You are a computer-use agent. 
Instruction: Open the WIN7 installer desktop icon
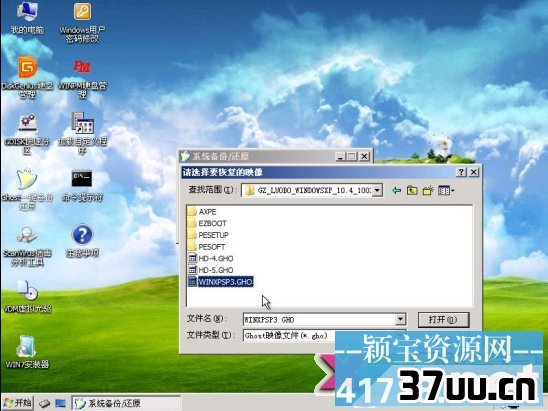[x=27, y=352]
